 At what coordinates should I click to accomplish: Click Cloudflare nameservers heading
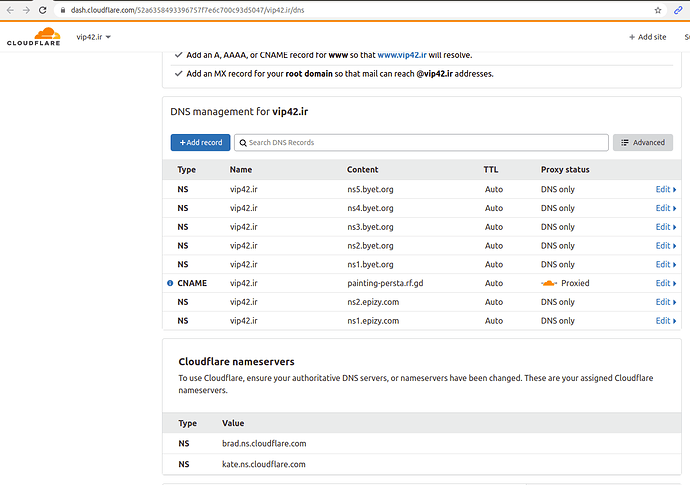pyautogui.click(x=236, y=362)
